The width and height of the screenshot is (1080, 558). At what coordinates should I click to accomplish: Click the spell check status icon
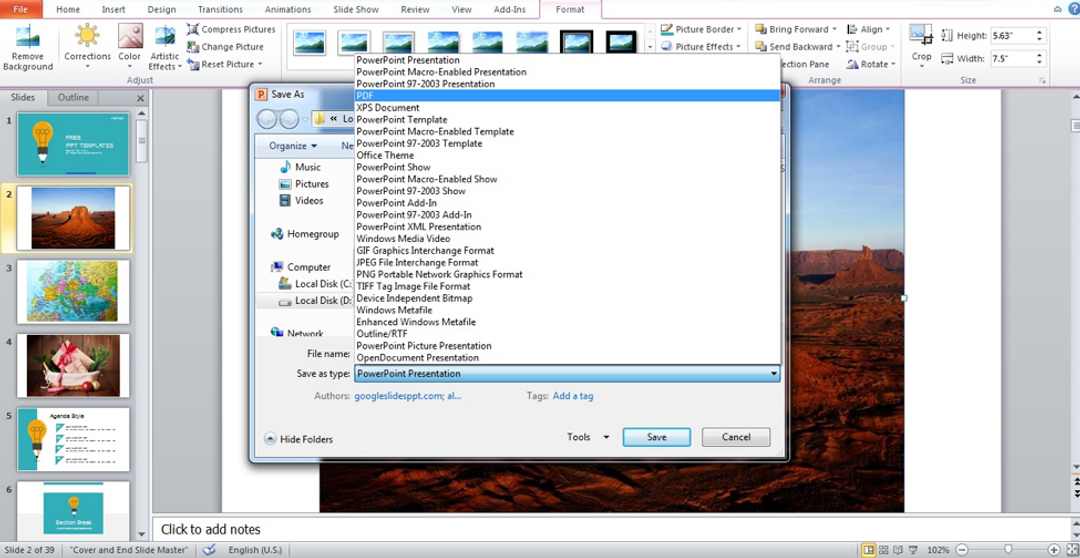click(211, 550)
